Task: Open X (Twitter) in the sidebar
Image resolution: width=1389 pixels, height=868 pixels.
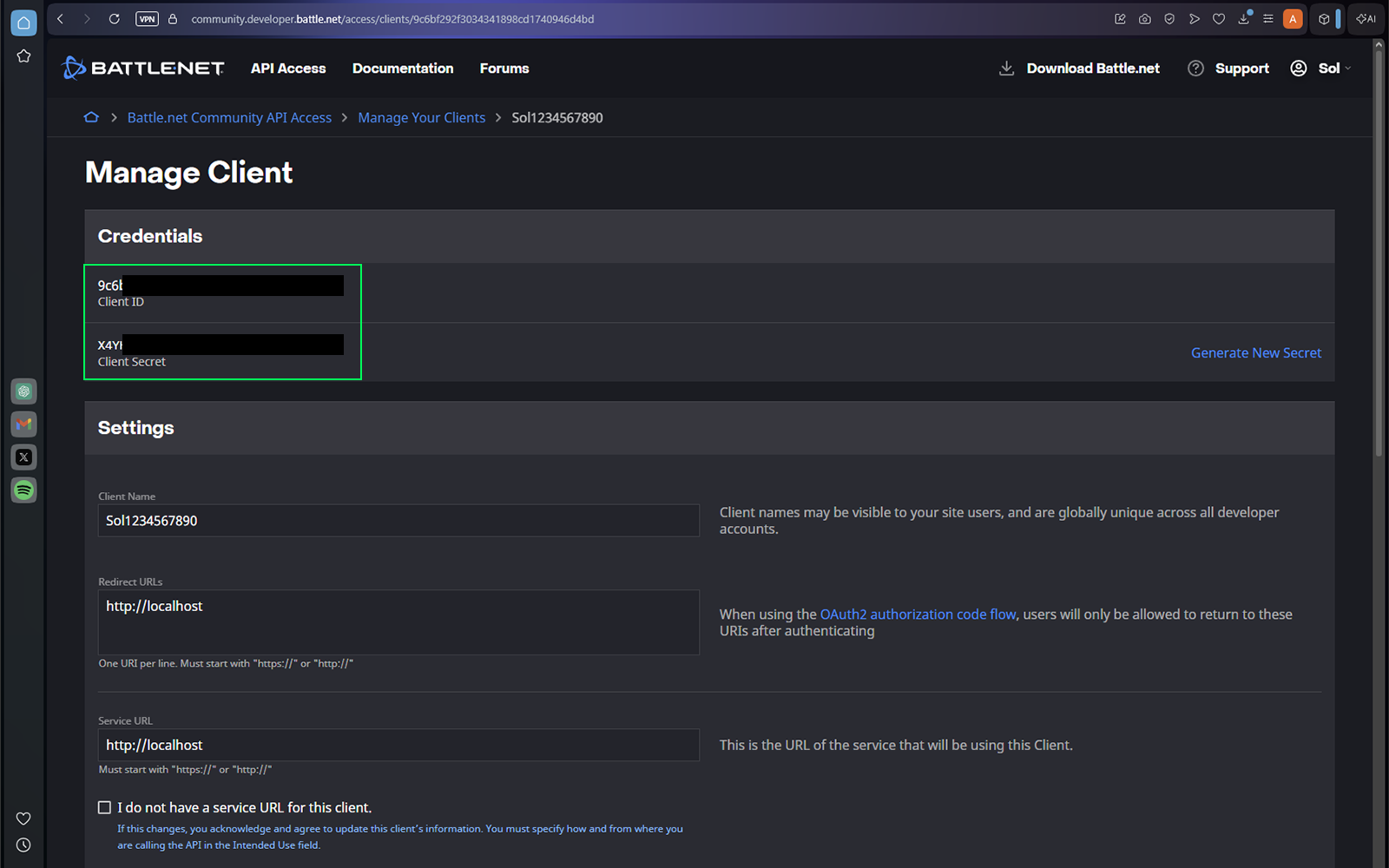Action: (23, 457)
